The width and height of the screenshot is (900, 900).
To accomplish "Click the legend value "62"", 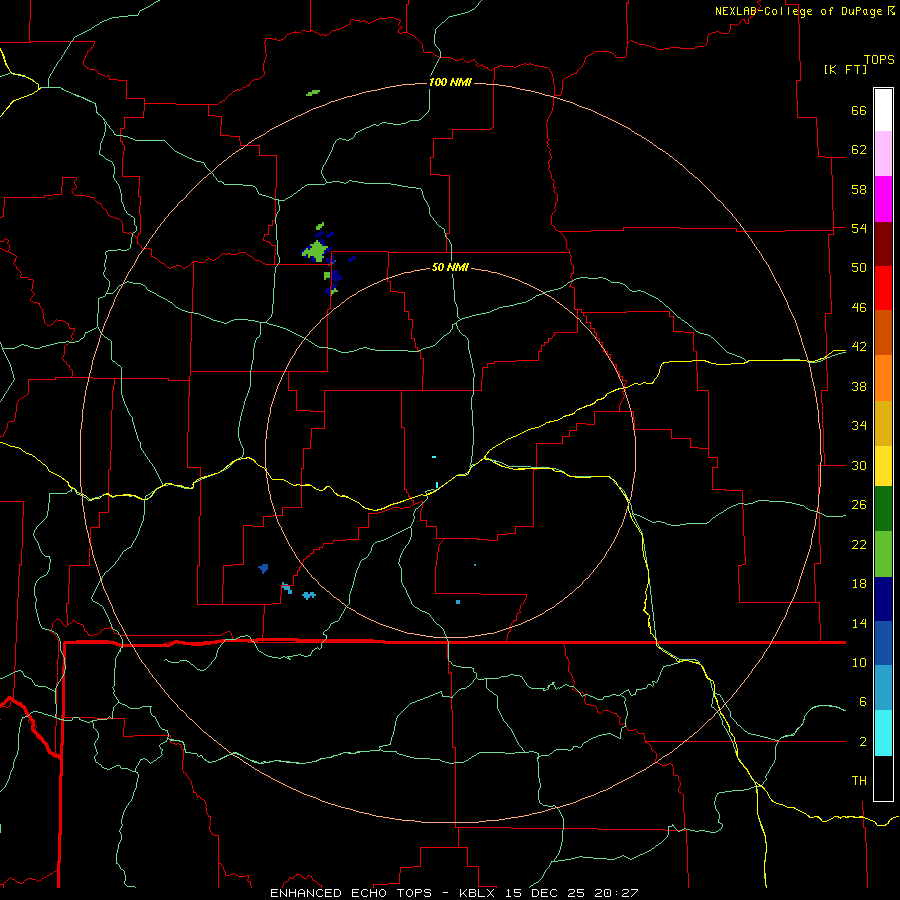I will 859,150.
